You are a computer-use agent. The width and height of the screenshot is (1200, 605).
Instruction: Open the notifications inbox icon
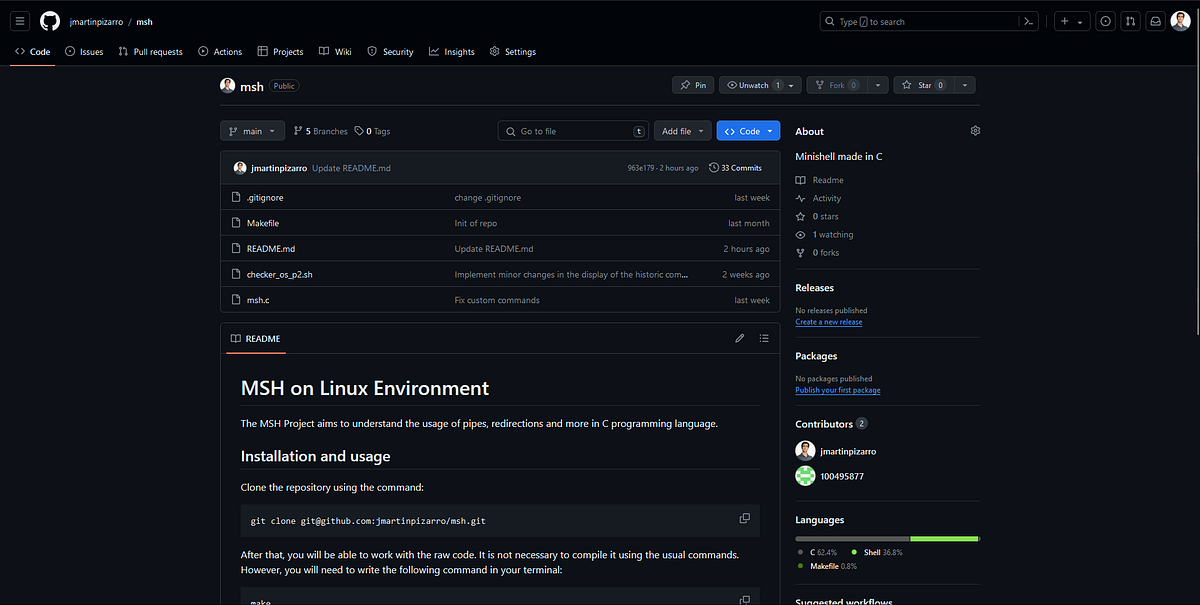[x=1155, y=20]
